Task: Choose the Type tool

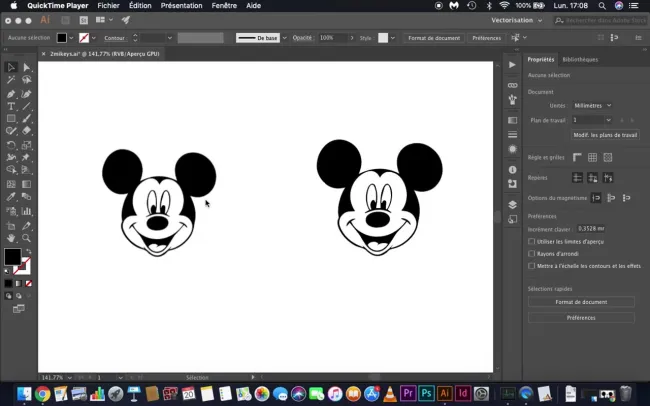Action: click(11, 107)
